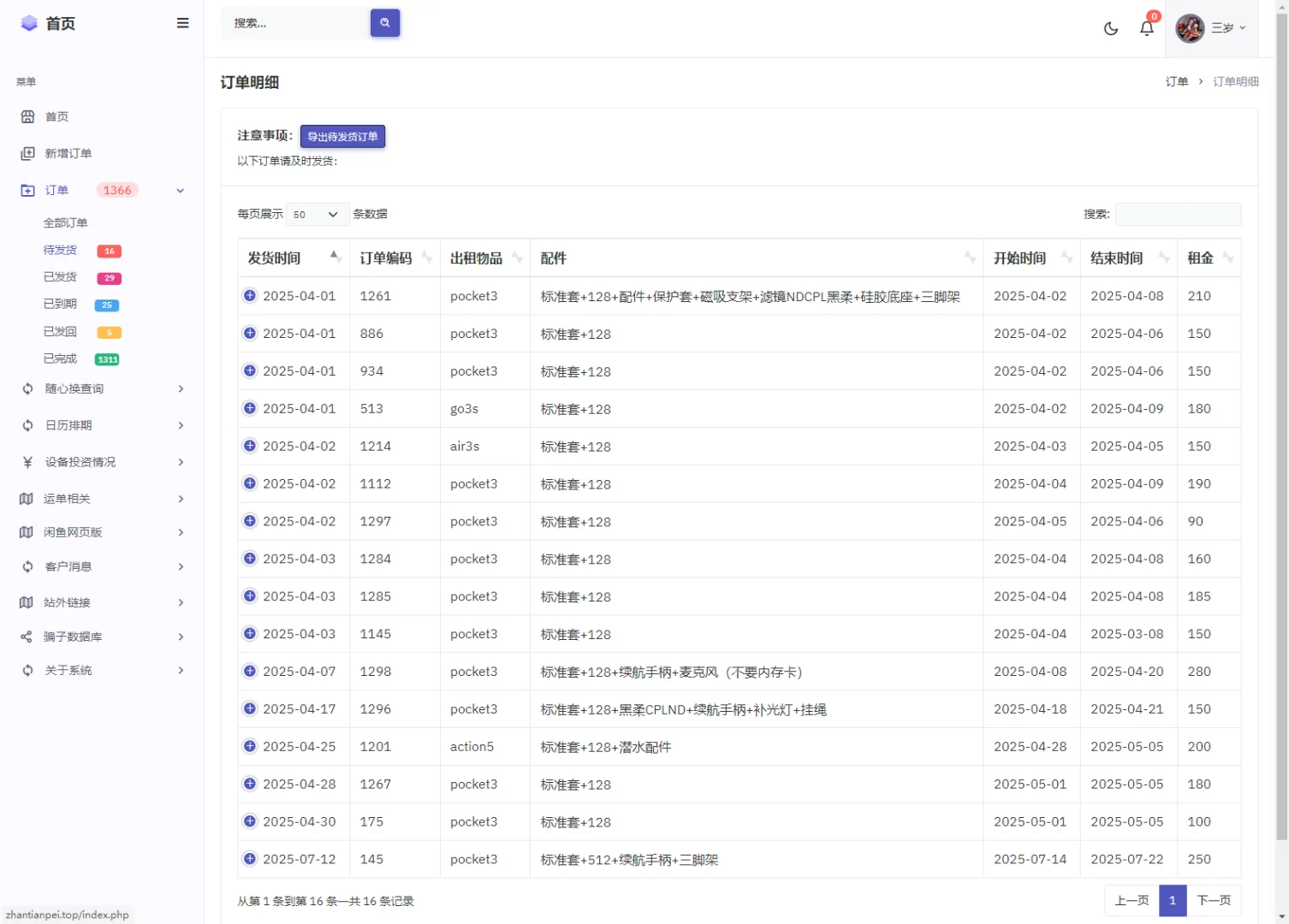Click the 新增订单 icon in the sidebar
Viewport: 1289px width, 924px height.
coord(27,153)
